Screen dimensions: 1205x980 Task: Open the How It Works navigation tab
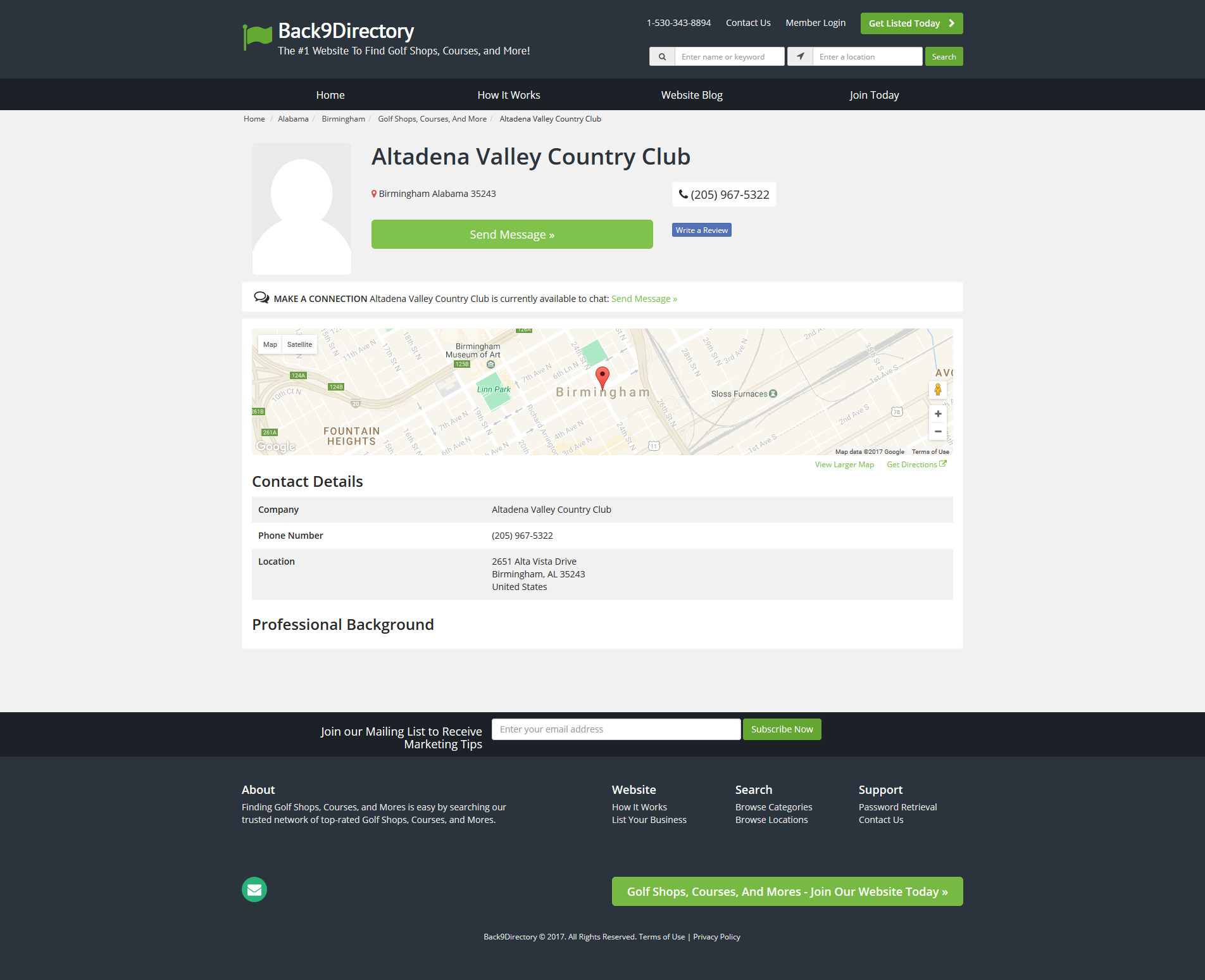pos(509,95)
